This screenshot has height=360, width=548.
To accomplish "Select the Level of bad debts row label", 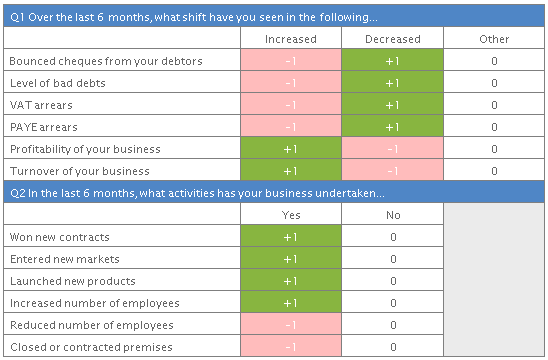I will 58,83.
